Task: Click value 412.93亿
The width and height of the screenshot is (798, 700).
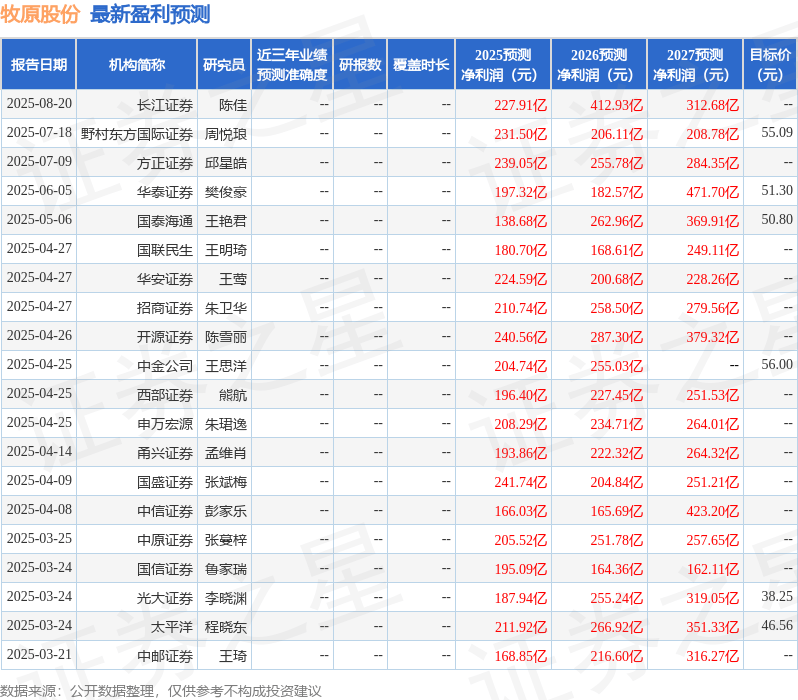Action: 617,105
